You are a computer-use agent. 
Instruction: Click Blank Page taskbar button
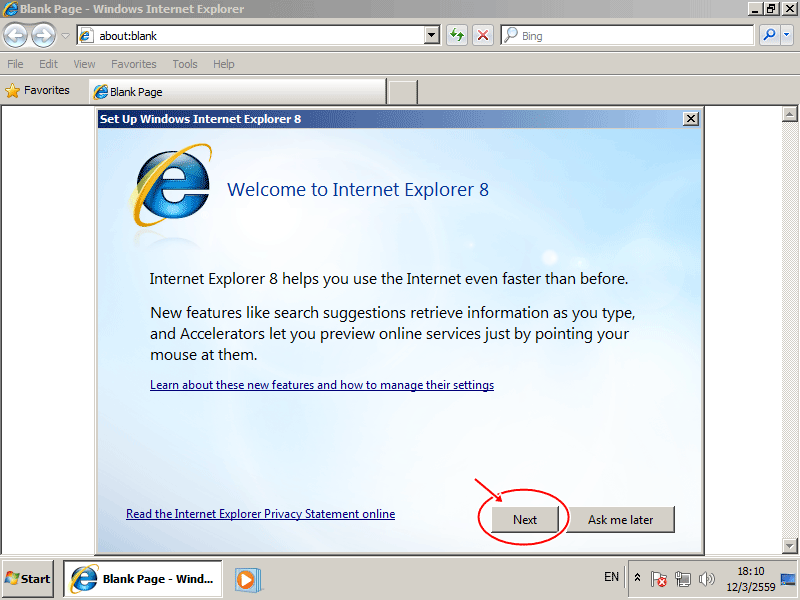point(143,579)
